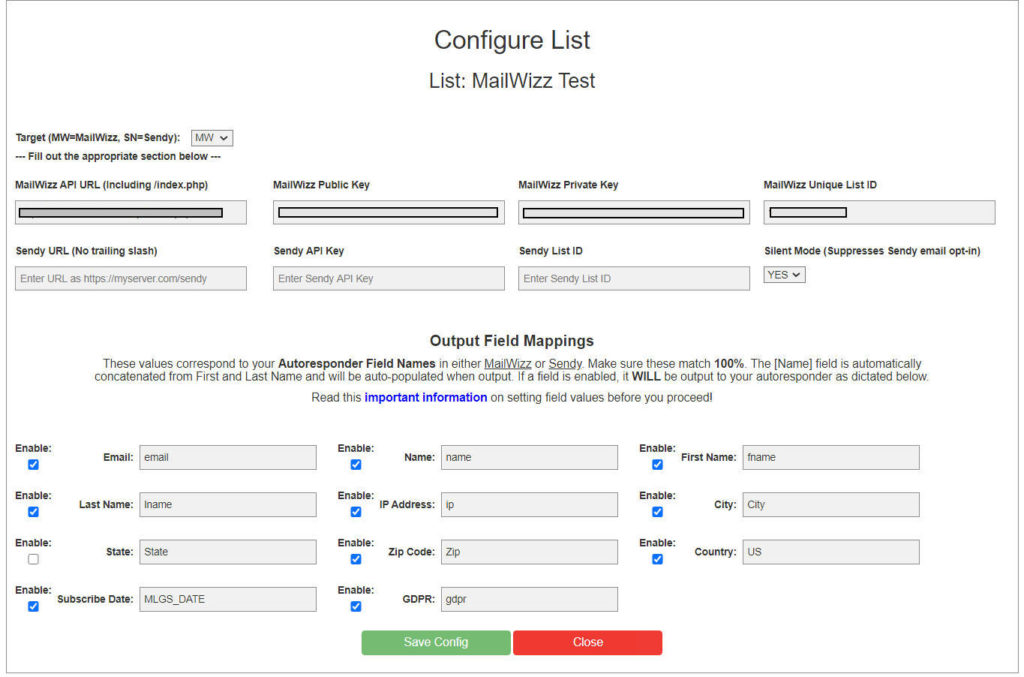Click the Save Config button
Image resolution: width=1024 pixels, height=677 pixels.
[x=436, y=642]
